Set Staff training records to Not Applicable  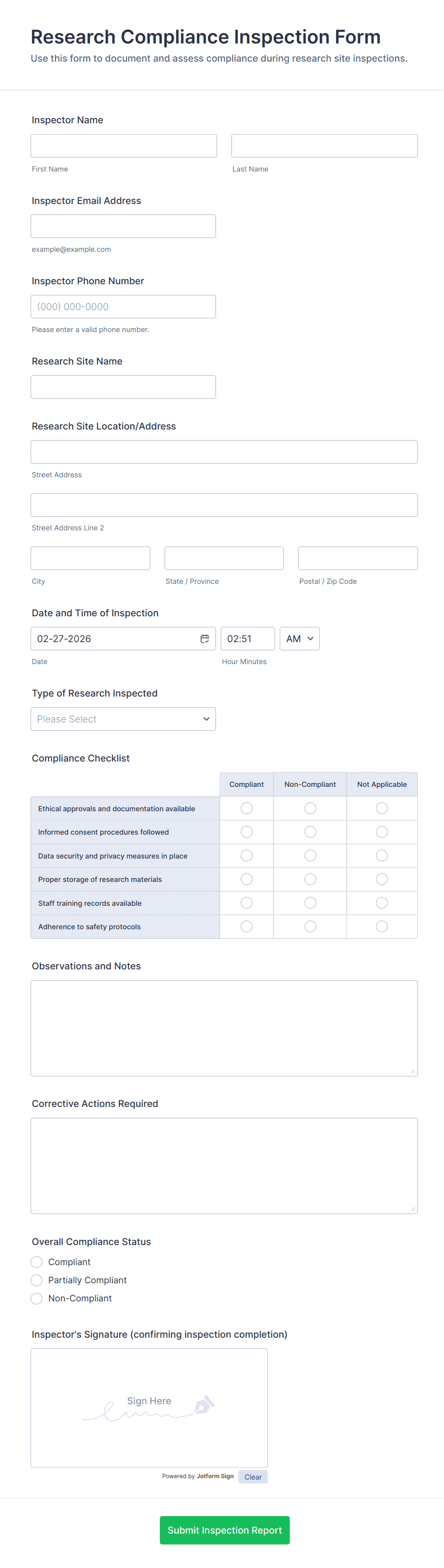tap(382, 902)
